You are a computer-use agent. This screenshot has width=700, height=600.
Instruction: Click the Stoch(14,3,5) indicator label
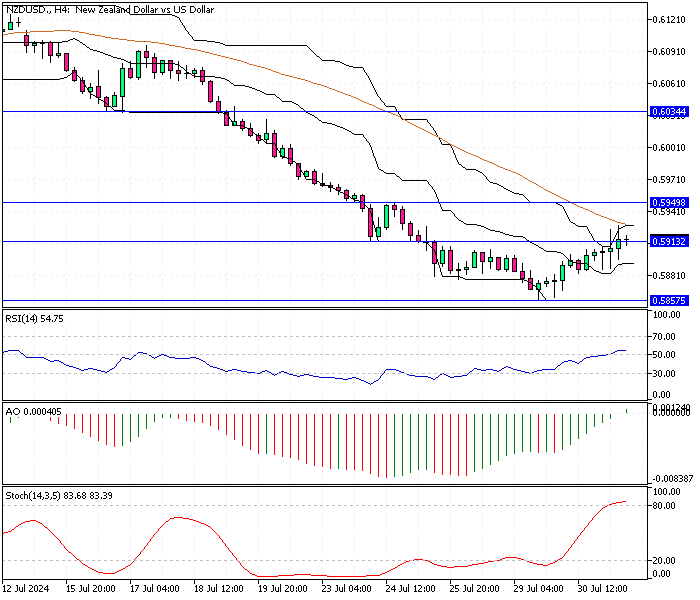point(46,497)
